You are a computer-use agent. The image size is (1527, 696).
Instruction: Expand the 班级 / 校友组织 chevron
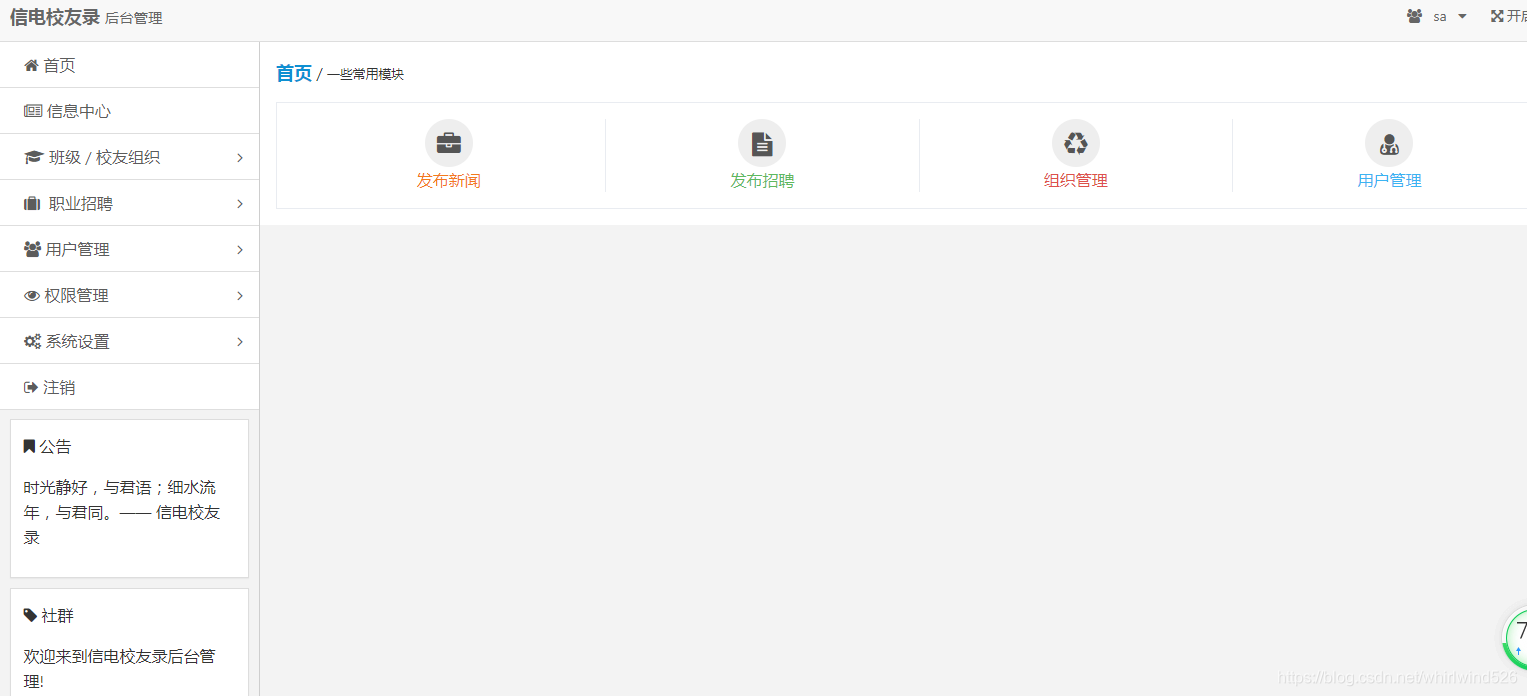pyautogui.click(x=240, y=158)
